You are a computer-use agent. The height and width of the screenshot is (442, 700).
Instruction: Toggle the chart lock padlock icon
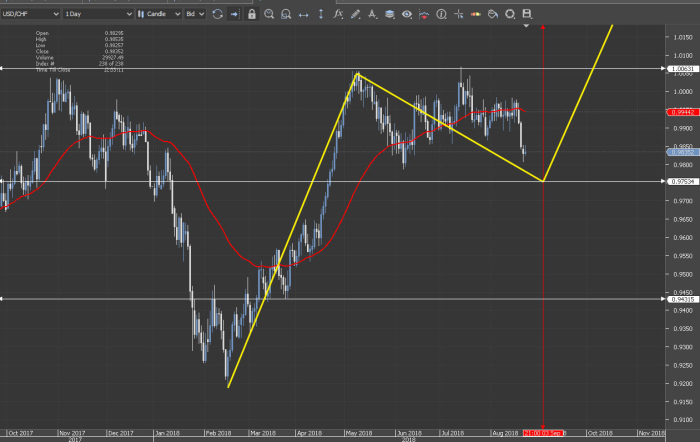point(252,14)
